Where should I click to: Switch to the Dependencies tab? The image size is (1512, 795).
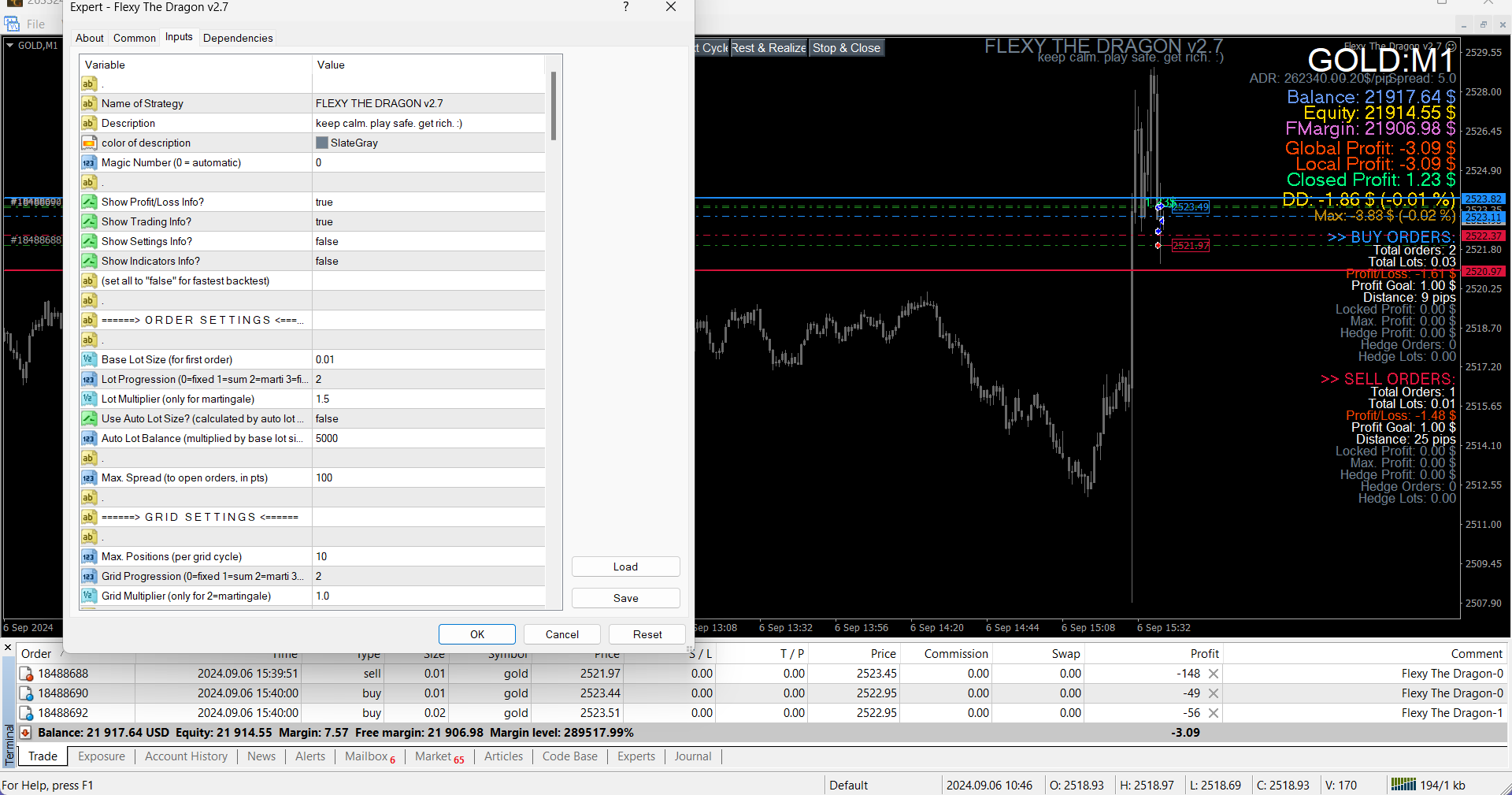click(238, 38)
